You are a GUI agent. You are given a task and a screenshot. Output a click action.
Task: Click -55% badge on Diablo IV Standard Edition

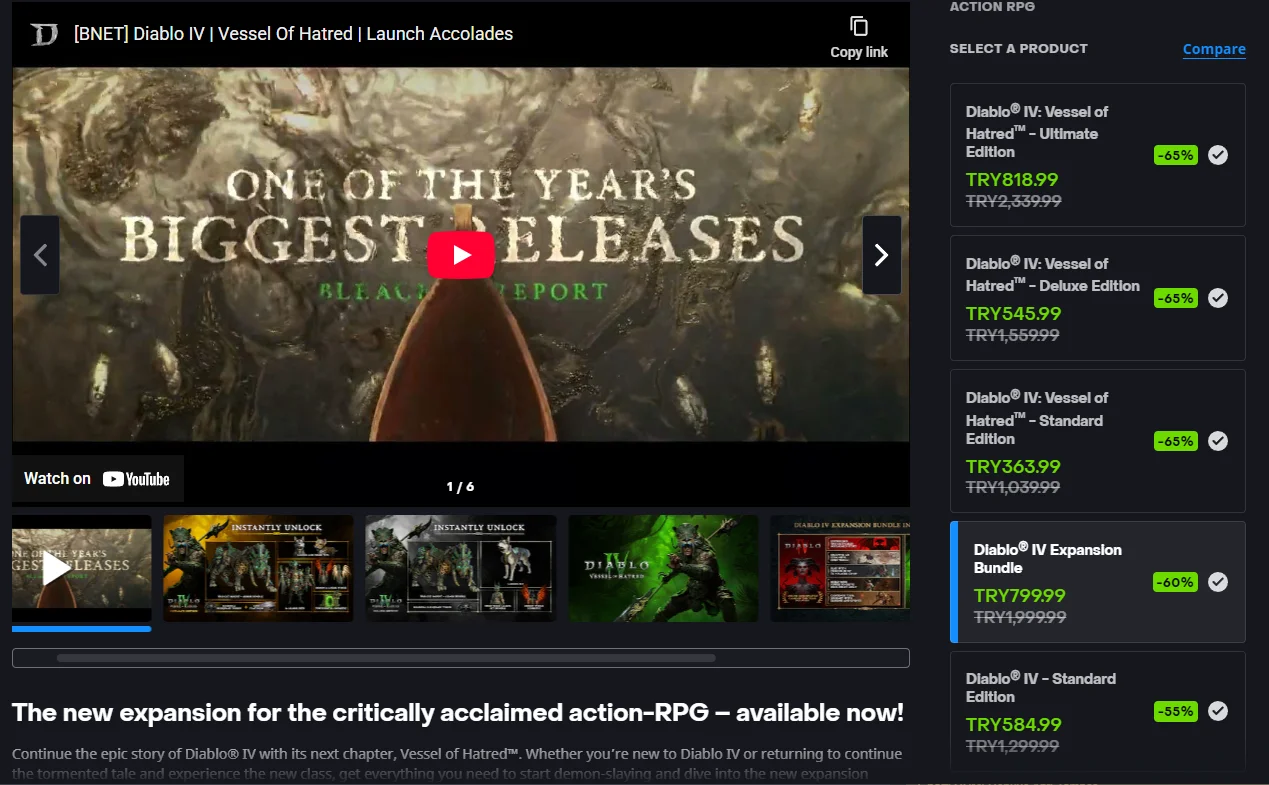(x=1176, y=711)
